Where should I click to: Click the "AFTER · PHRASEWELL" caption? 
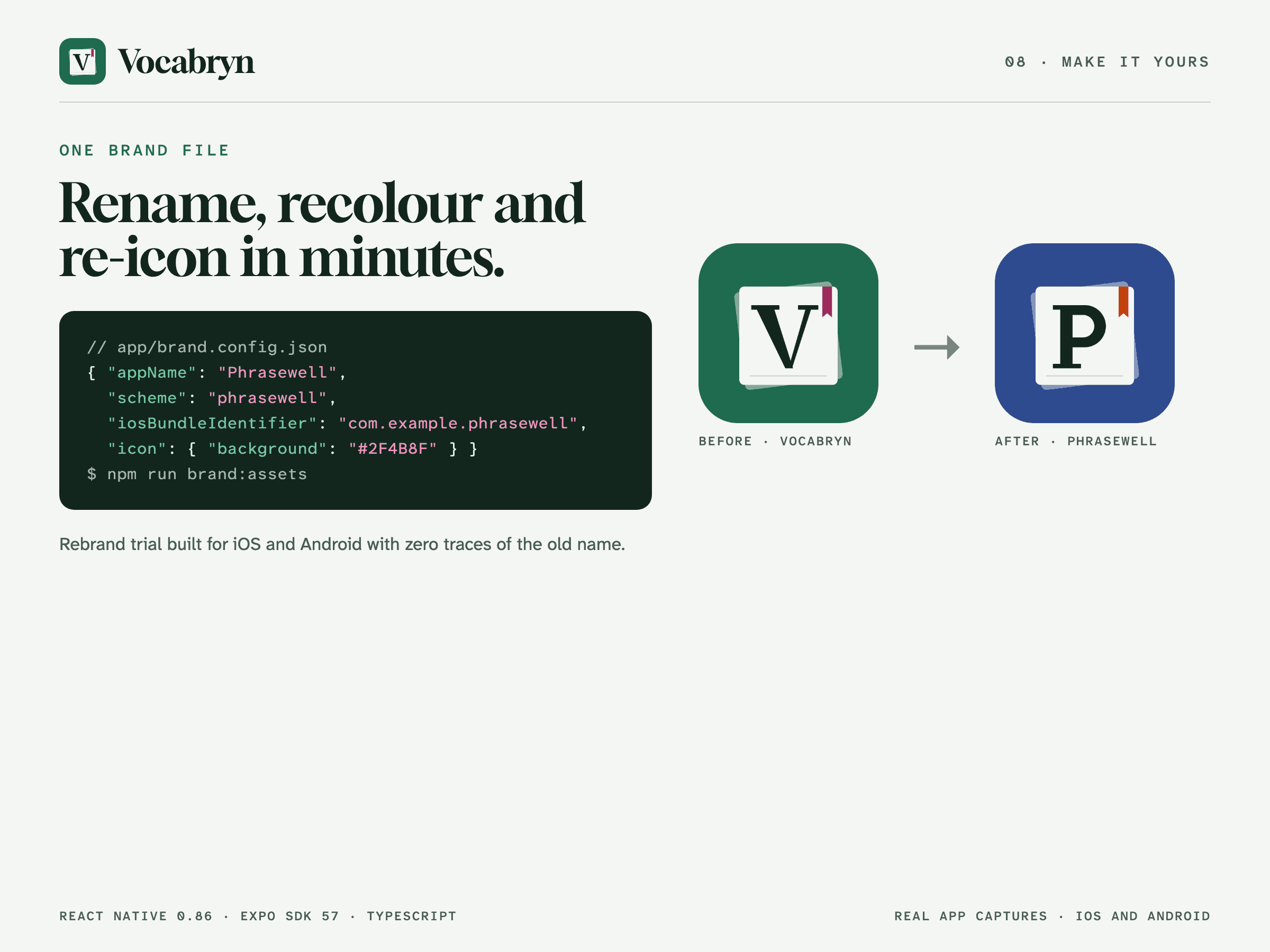(x=1076, y=441)
